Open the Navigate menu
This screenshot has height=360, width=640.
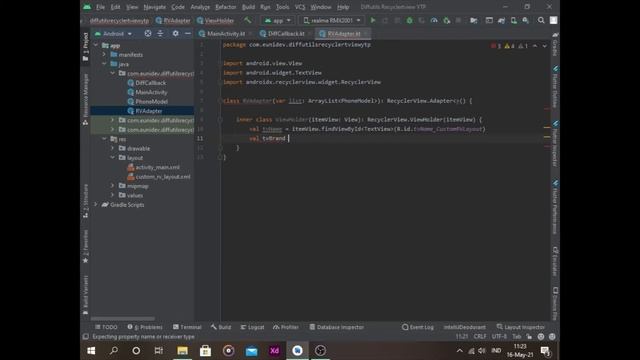pos(155,7)
